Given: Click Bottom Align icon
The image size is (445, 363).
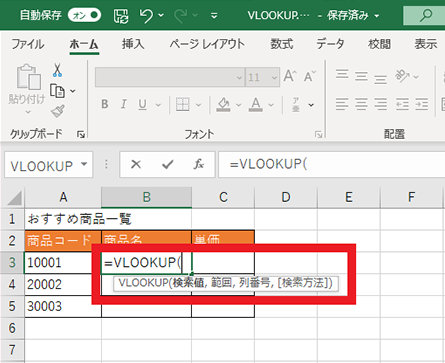Looking at the screenshot, I should point(380,78).
